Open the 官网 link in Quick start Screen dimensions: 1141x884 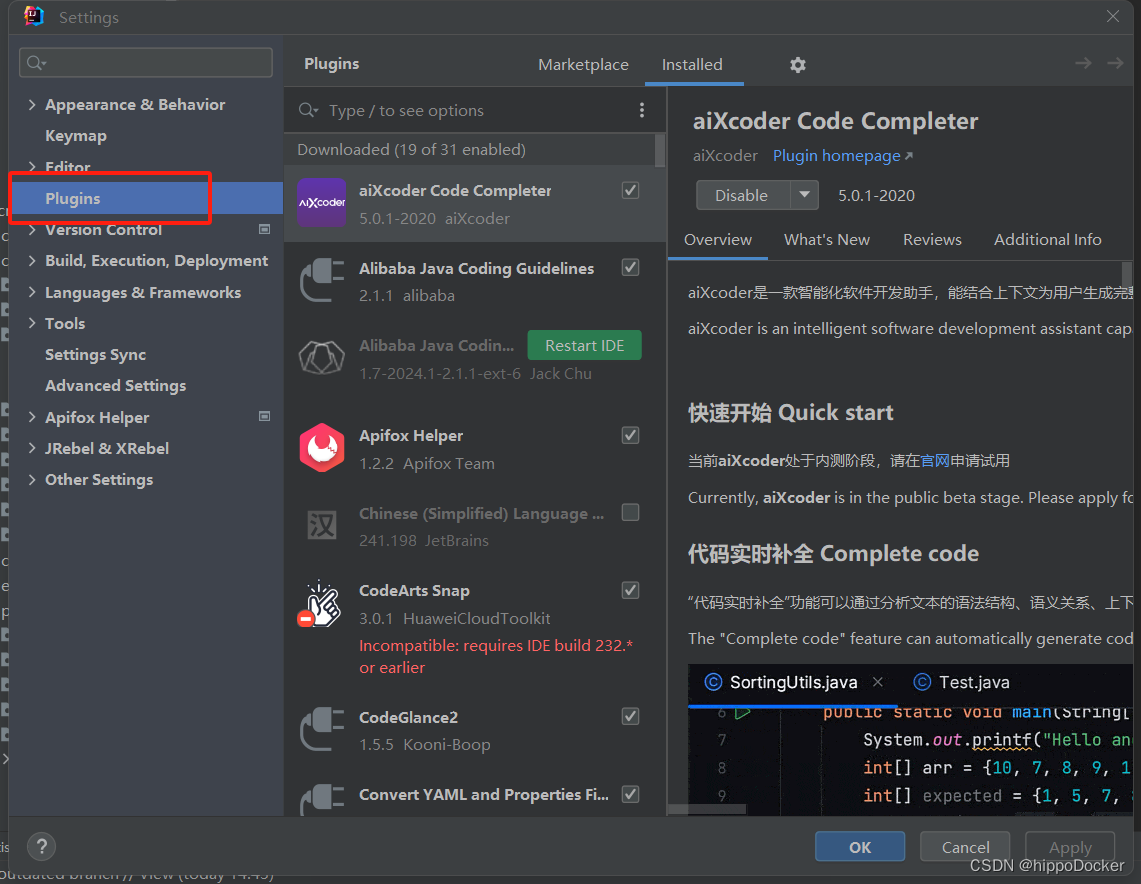coord(935,460)
